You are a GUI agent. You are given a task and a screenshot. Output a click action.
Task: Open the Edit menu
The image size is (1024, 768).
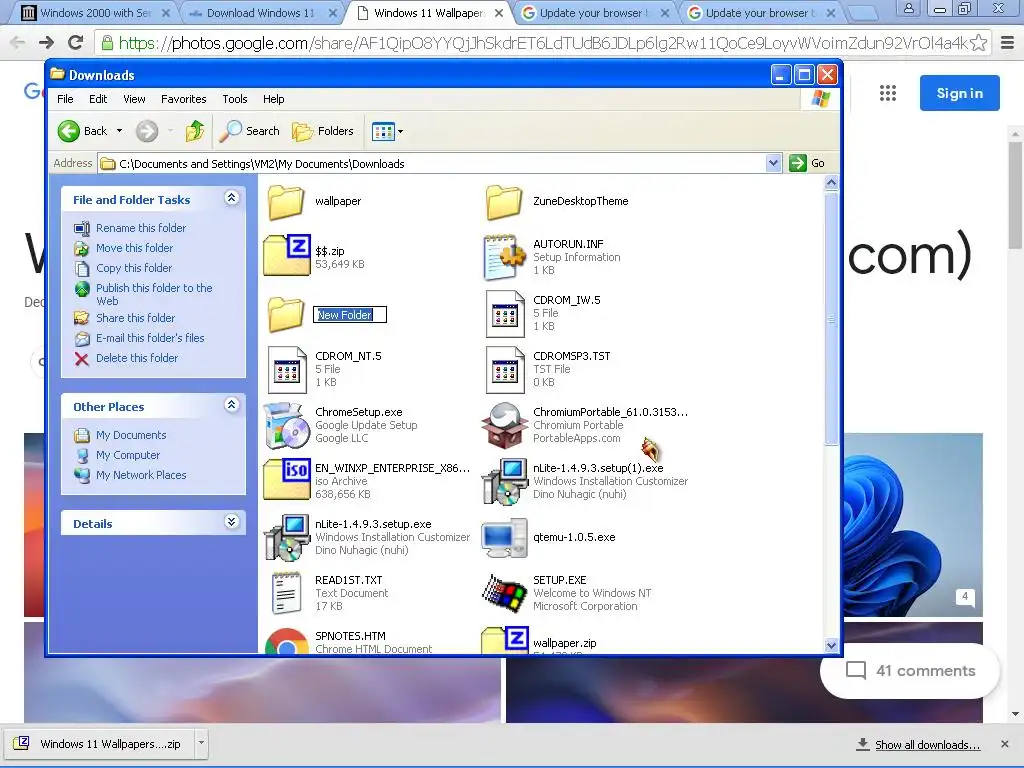pyautogui.click(x=98, y=99)
